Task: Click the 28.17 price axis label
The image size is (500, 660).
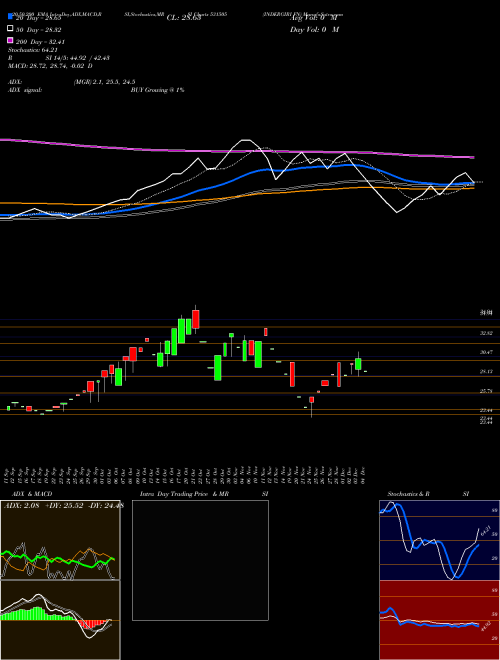Action: (x=486, y=371)
